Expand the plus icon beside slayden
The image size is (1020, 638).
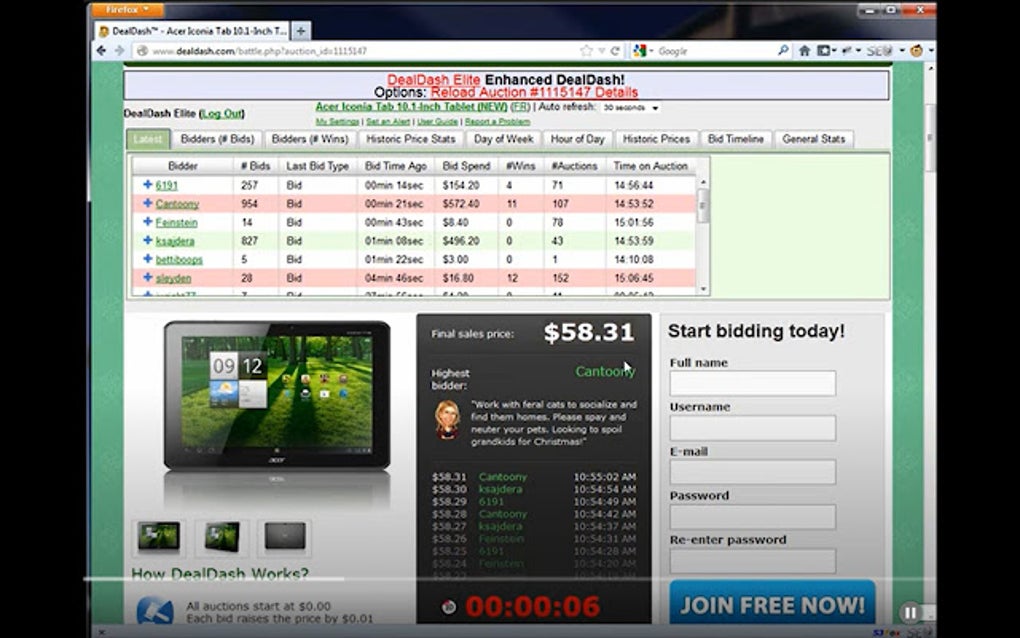point(148,277)
